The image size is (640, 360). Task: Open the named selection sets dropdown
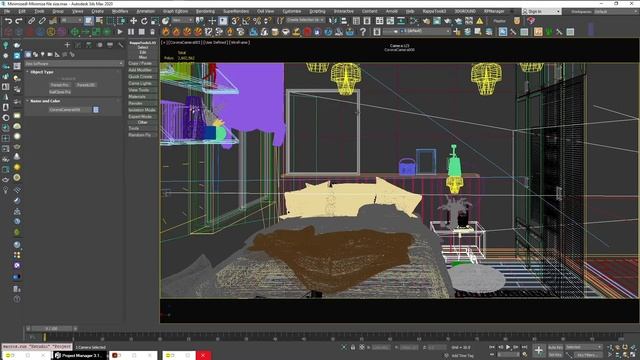305,20
